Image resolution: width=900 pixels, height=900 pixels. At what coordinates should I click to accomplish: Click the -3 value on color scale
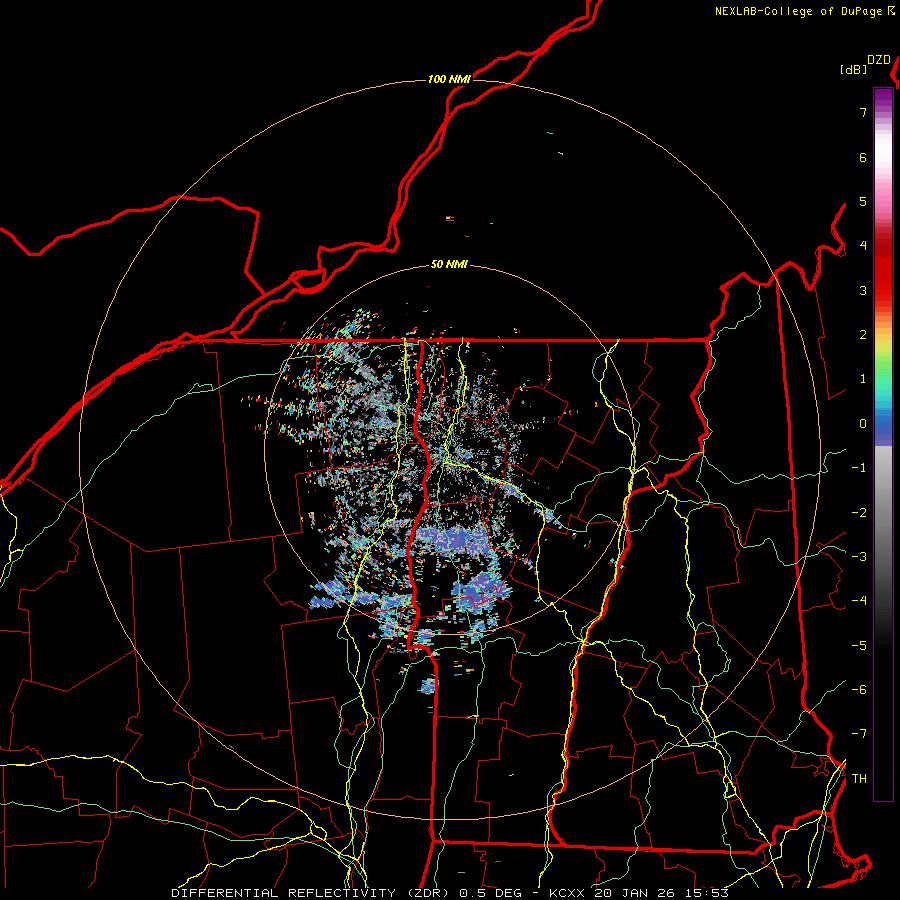click(859, 556)
